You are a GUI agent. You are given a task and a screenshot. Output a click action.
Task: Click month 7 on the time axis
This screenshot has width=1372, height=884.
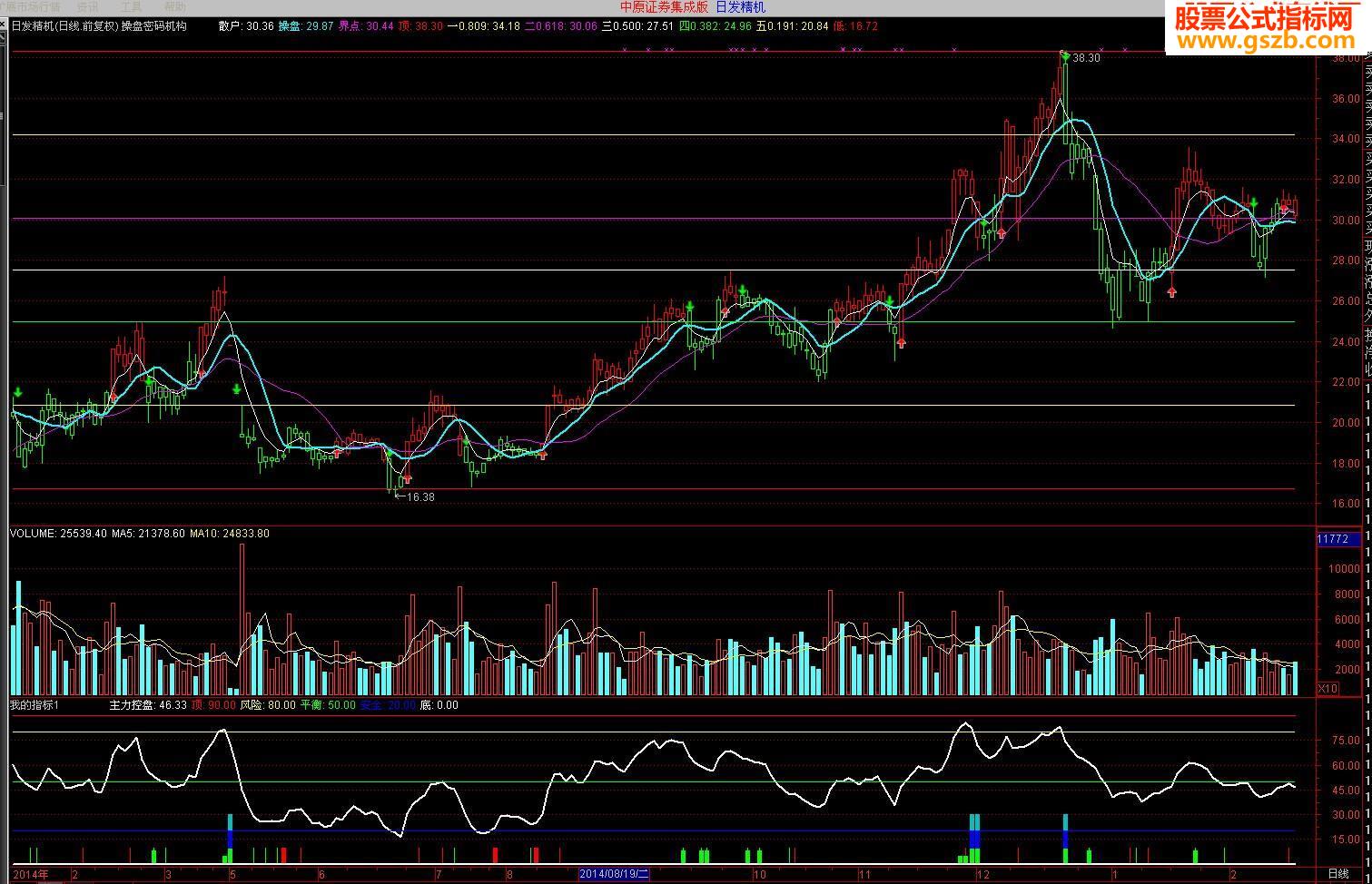click(439, 875)
